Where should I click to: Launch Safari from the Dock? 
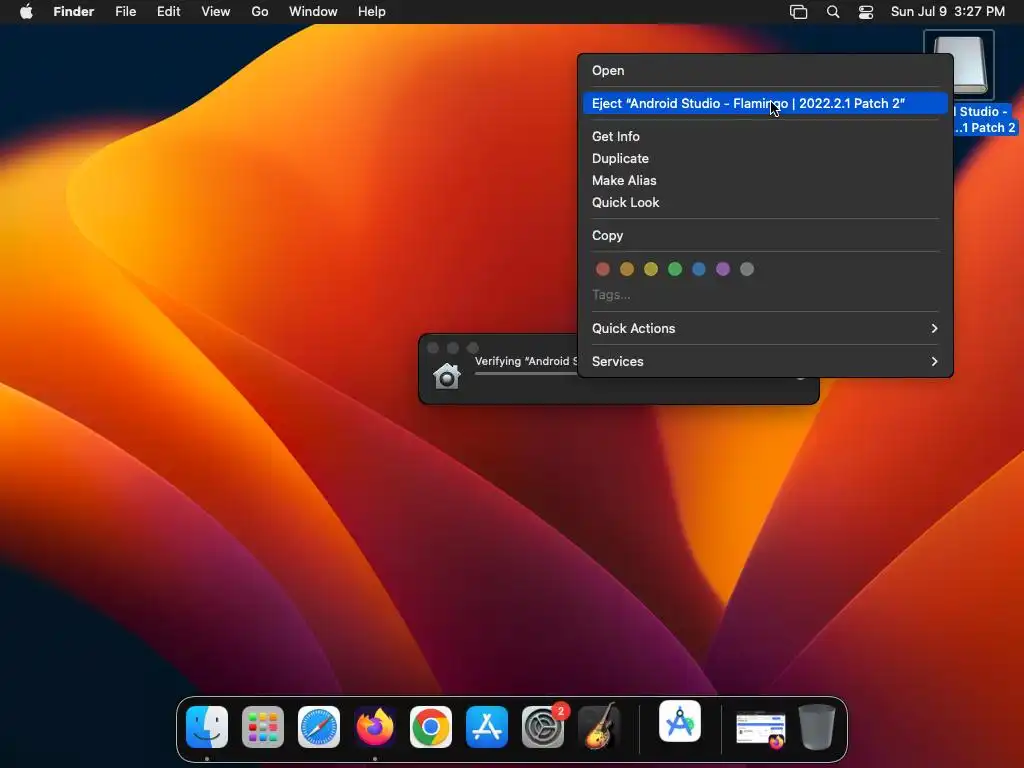click(x=319, y=727)
